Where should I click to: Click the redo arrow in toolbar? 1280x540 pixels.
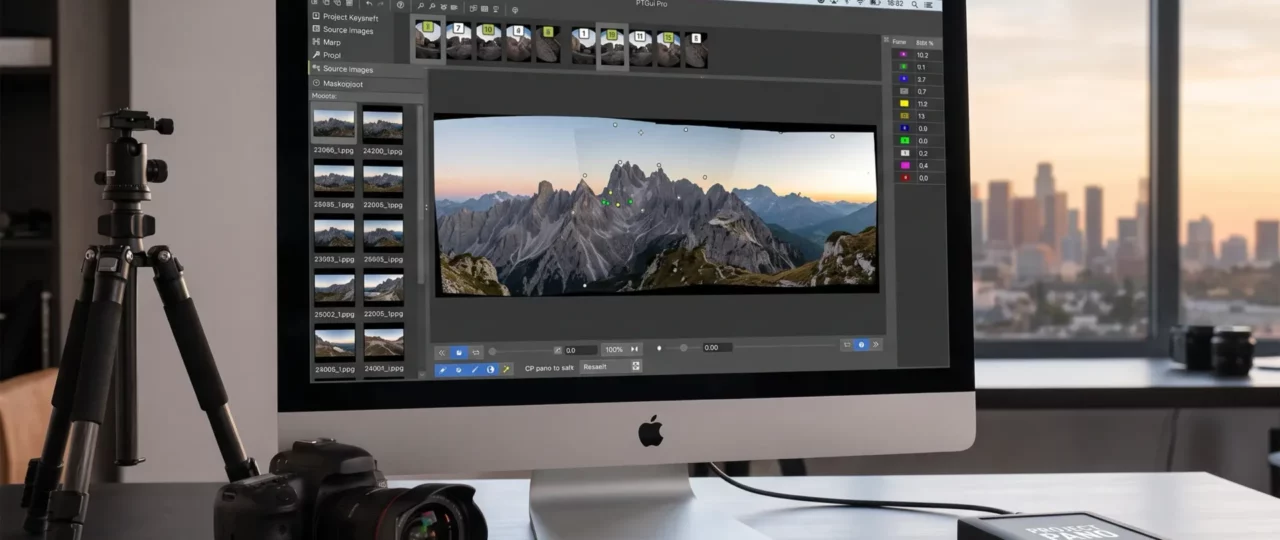tap(381, 4)
